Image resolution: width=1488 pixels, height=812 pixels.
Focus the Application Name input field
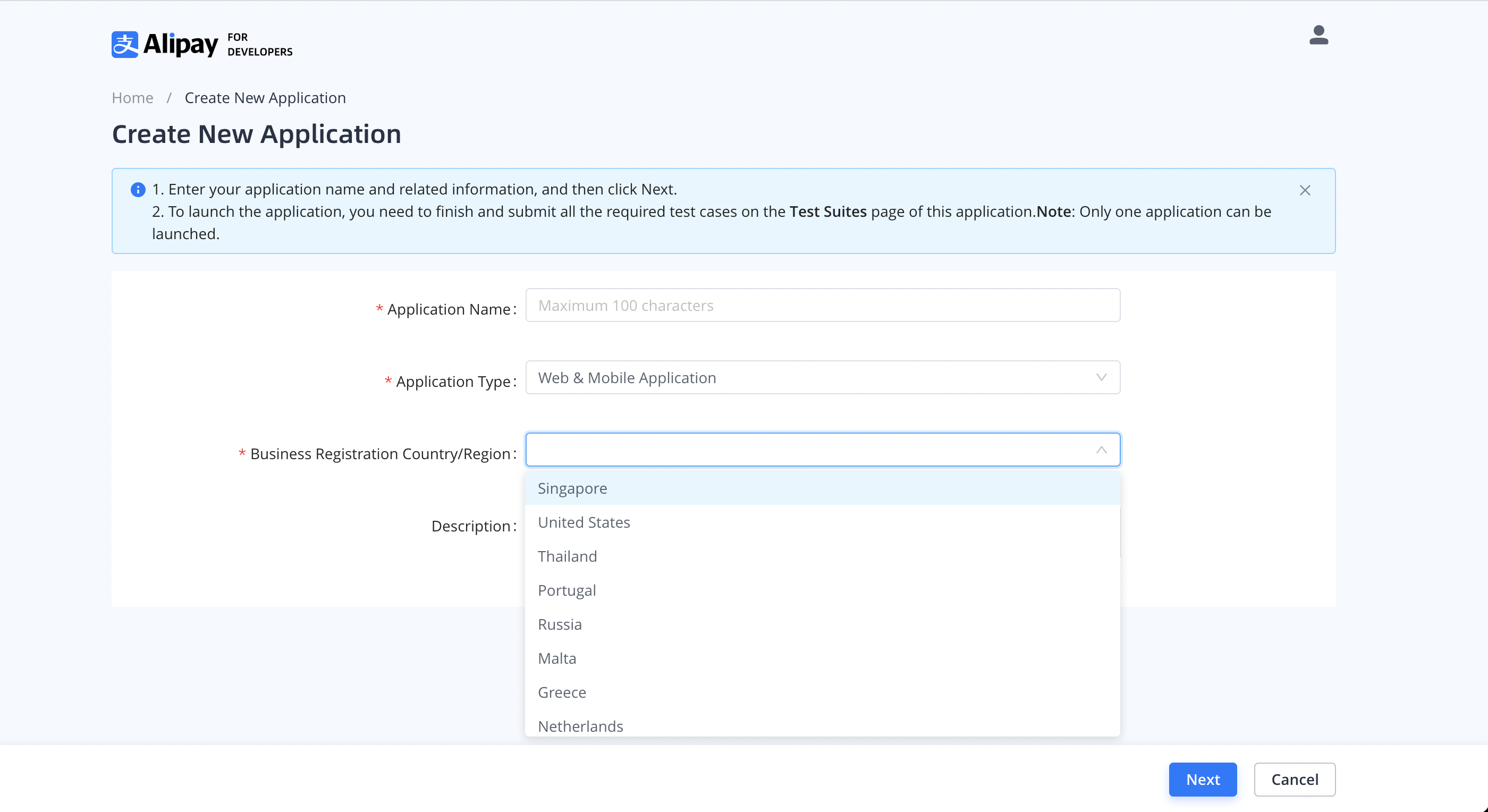(x=822, y=305)
